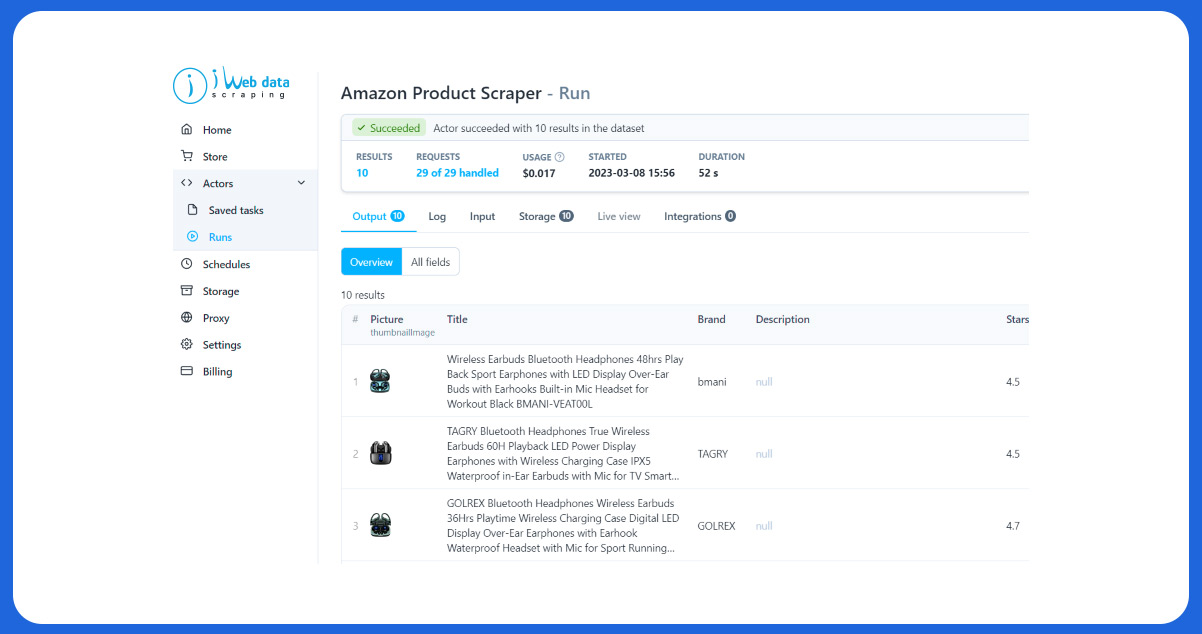Open the Input tab of the run
This screenshot has width=1202, height=634.
pos(482,216)
